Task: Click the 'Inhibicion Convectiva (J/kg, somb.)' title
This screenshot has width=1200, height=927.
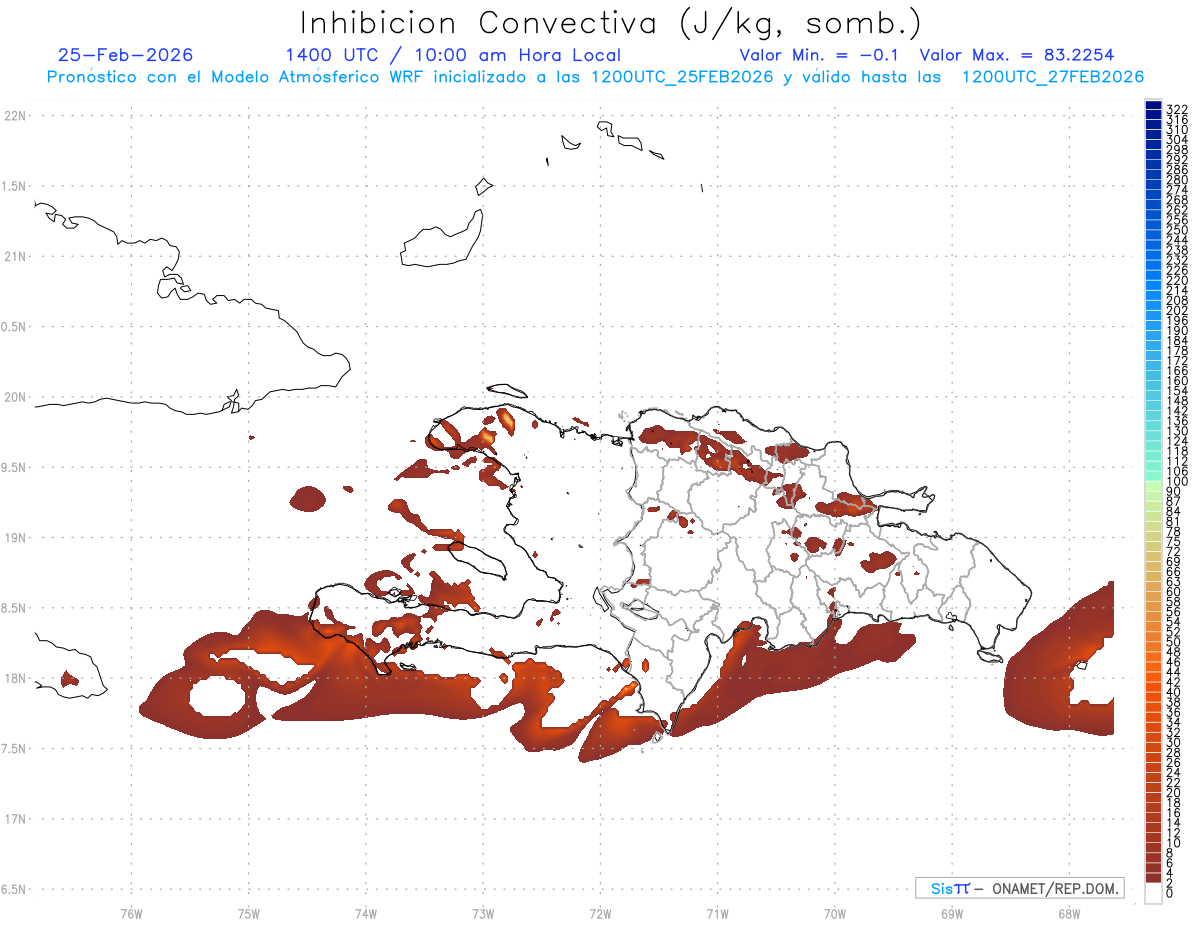Action: [611, 22]
